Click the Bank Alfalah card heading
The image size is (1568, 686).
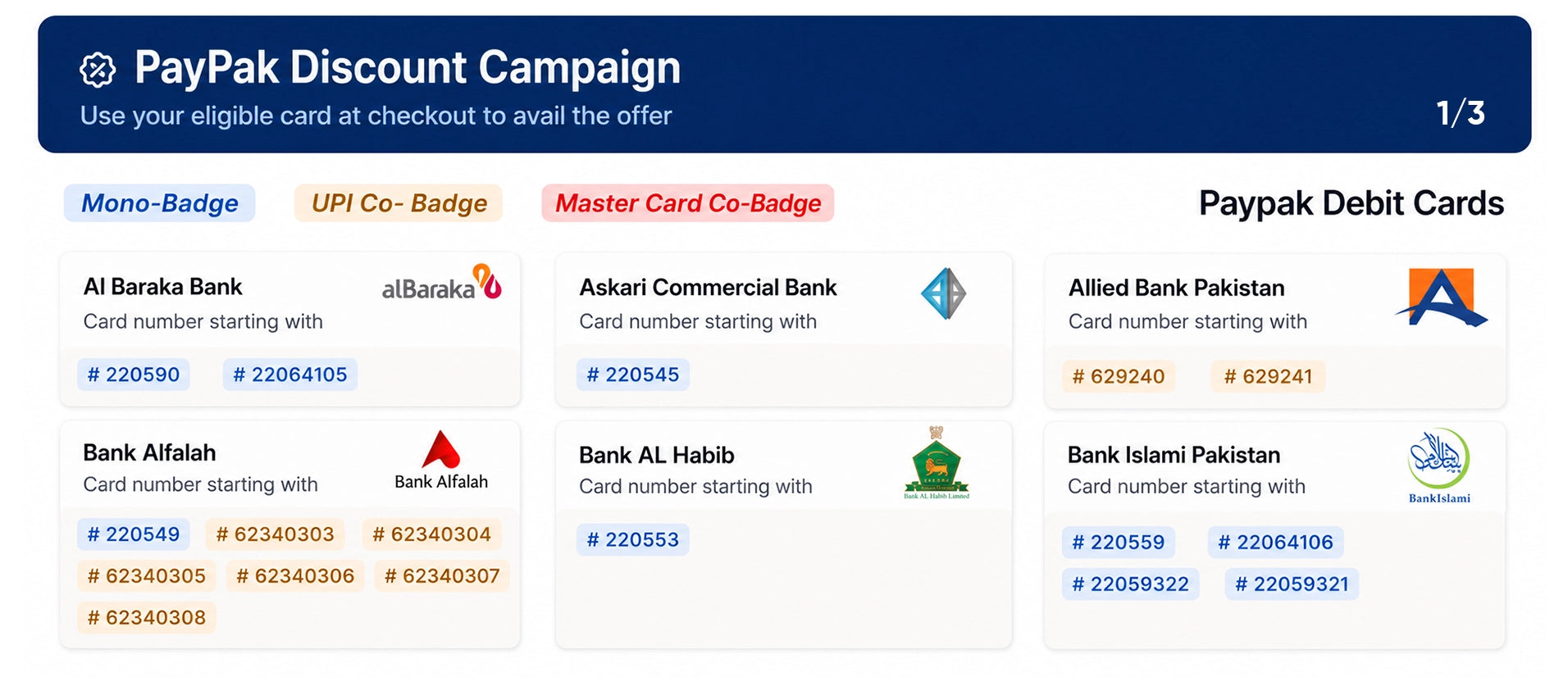[x=149, y=452]
